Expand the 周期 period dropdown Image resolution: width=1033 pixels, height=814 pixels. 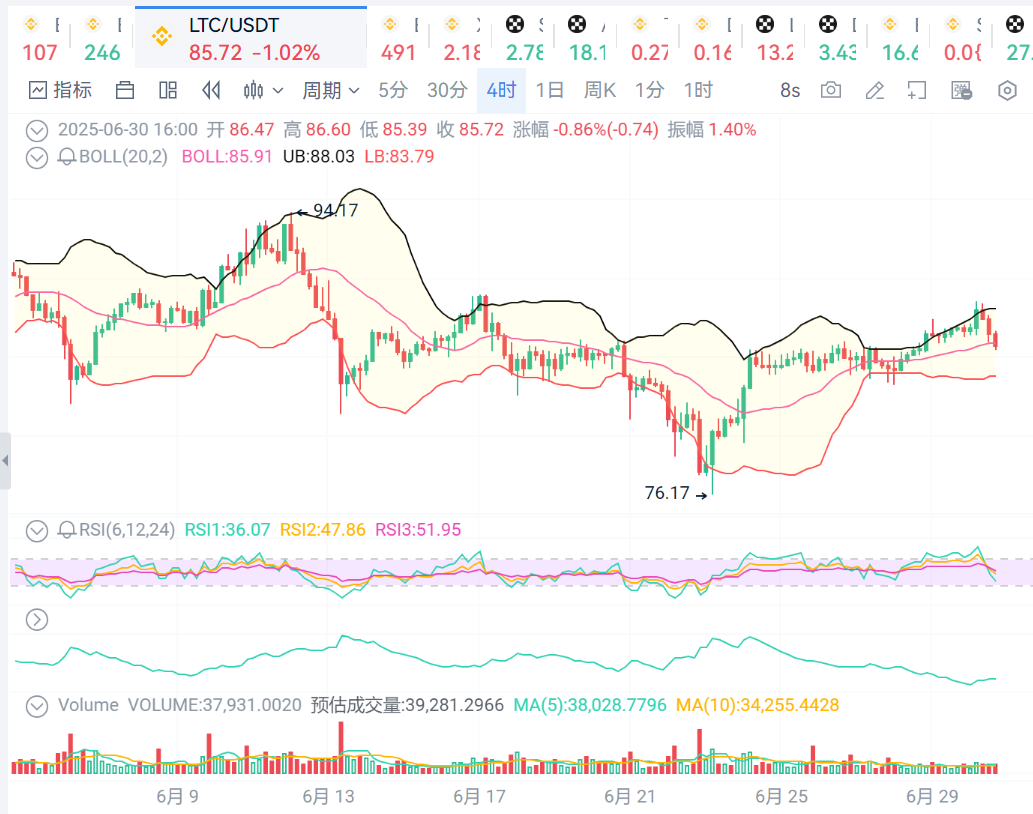(331, 90)
